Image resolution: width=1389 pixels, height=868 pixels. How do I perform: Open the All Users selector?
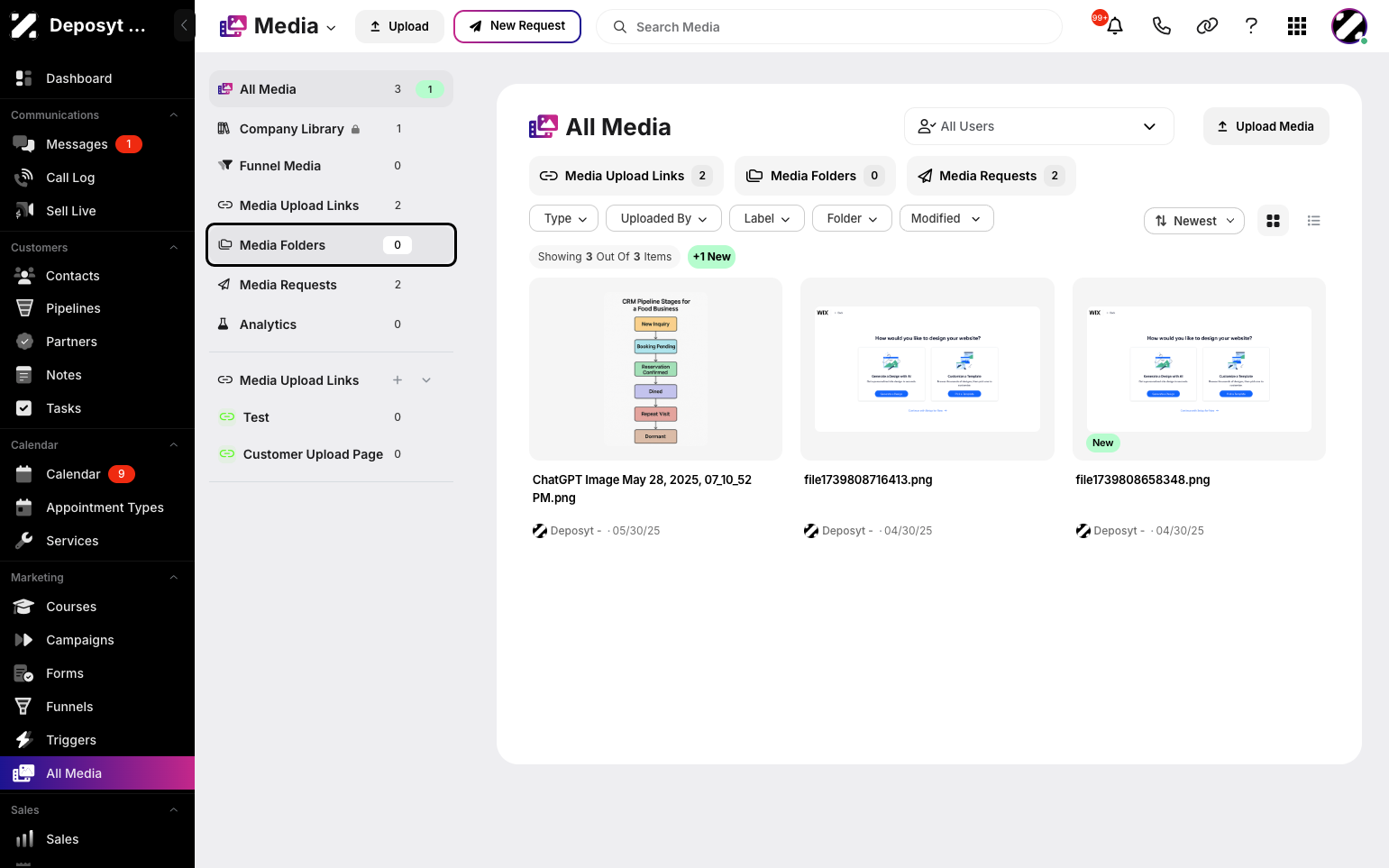pos(1038,126)
